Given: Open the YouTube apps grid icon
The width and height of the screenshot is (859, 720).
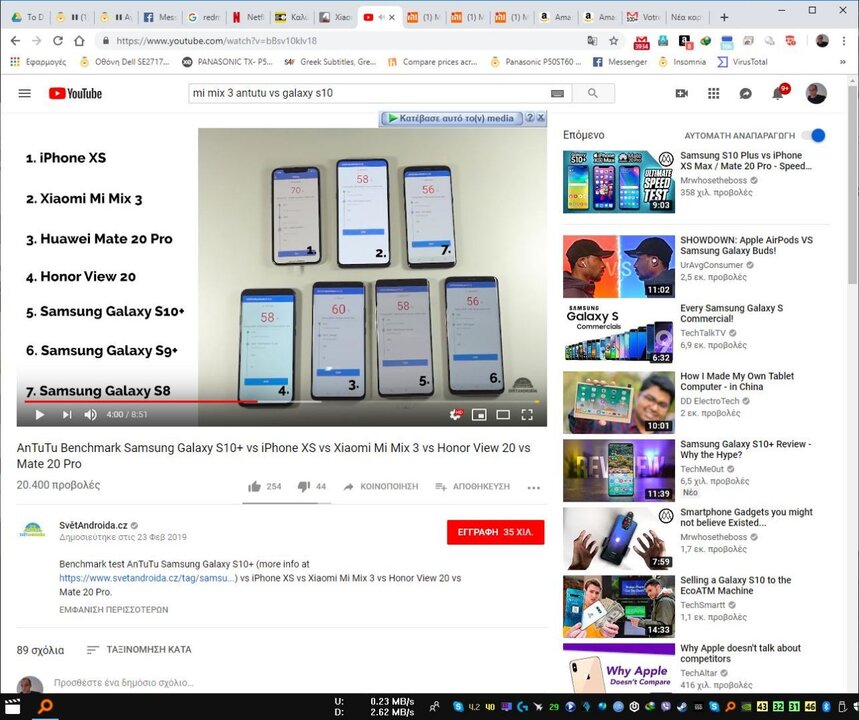Looking at the screenshot, I should 713,93.
